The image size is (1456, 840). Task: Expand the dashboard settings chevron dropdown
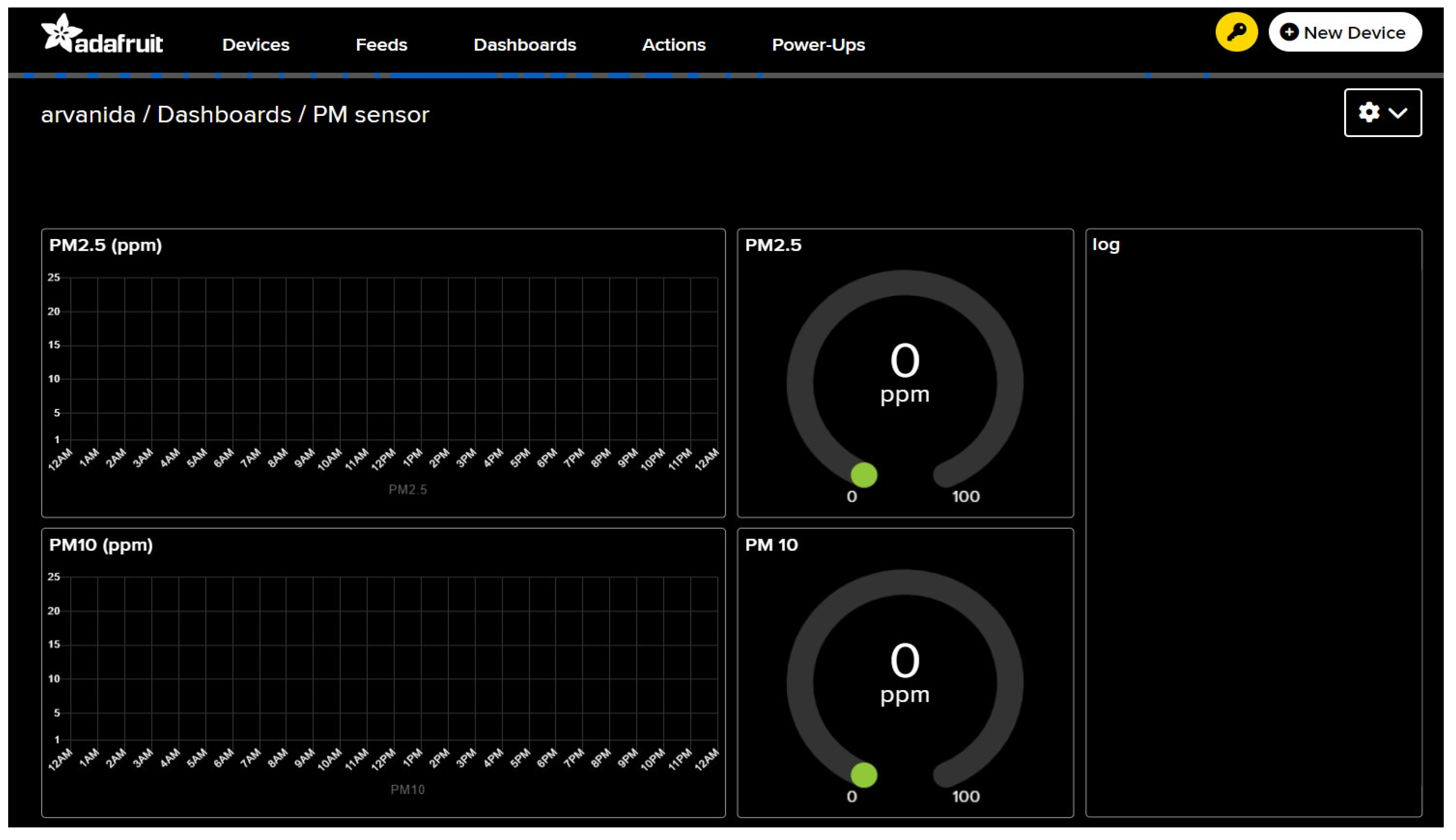point(1398,113)
